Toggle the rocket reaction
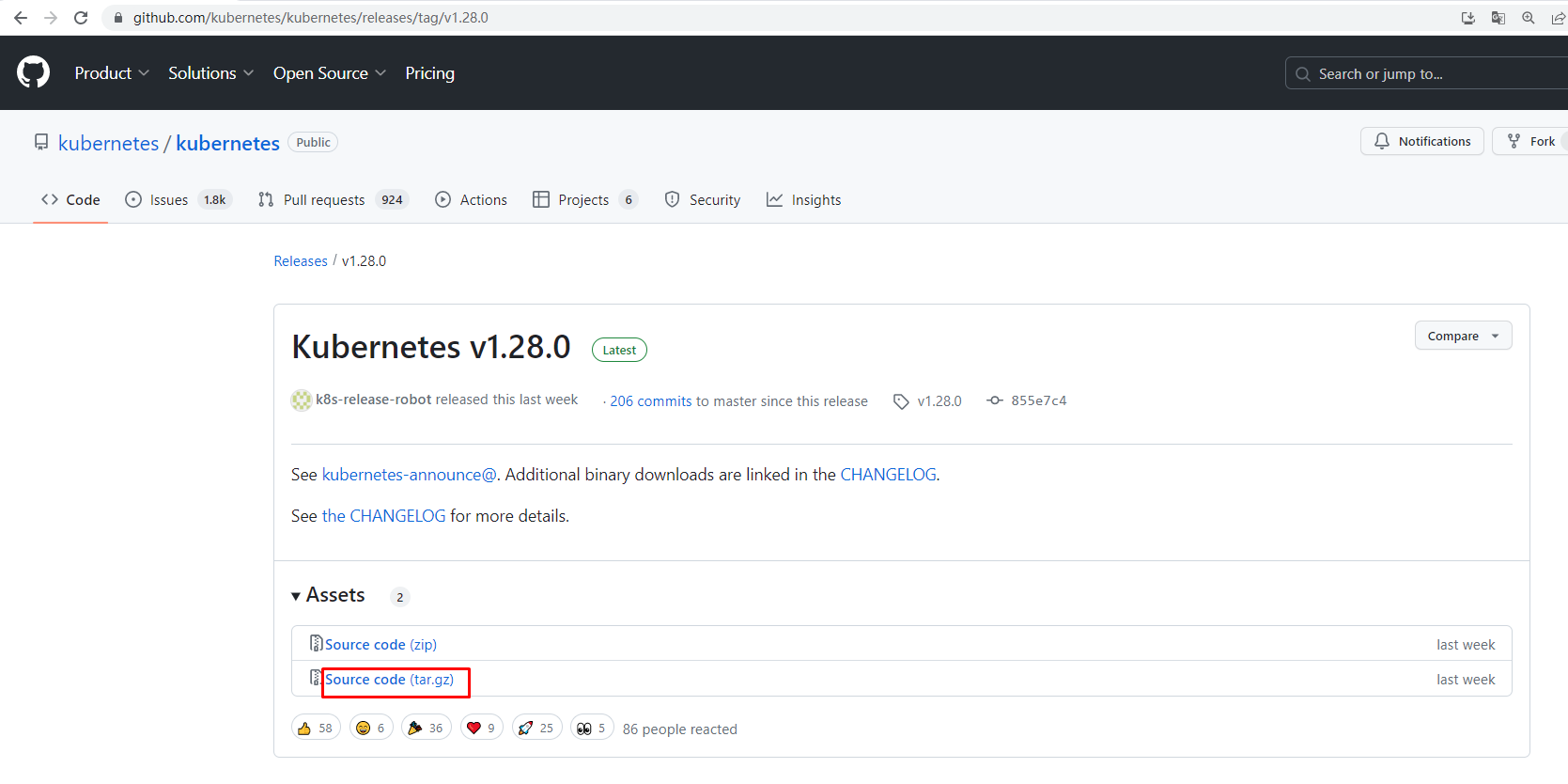Screen dimensions: 1568x784 (536, 728)
